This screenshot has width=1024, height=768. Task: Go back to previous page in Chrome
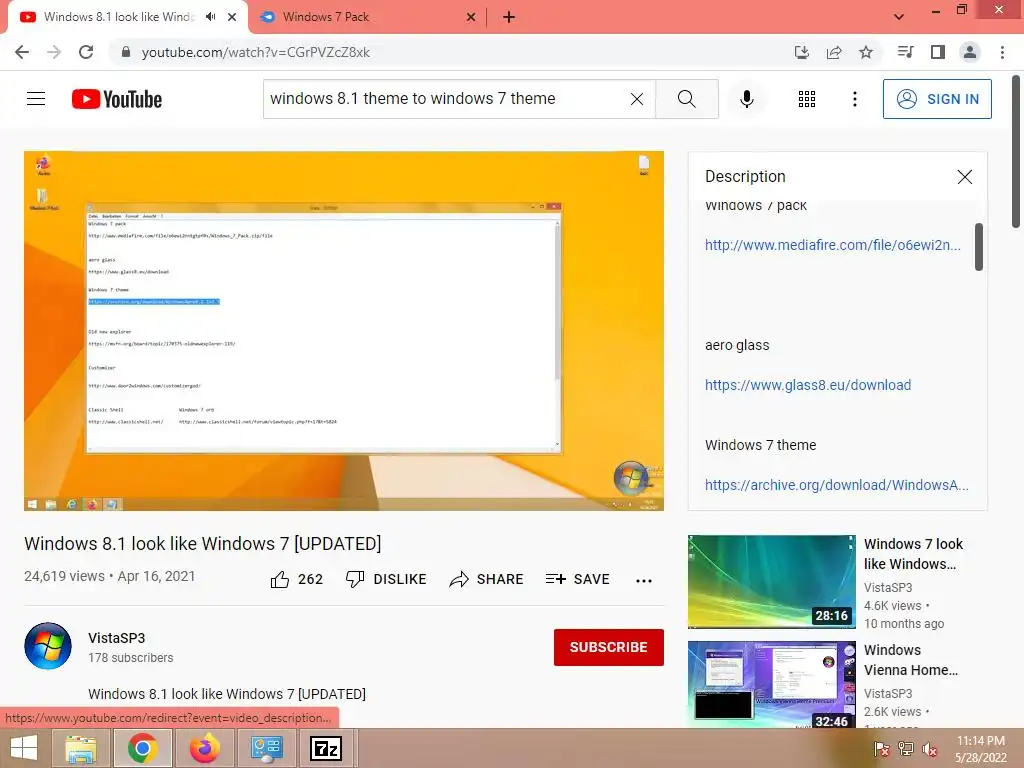click(x=22, y=52)
